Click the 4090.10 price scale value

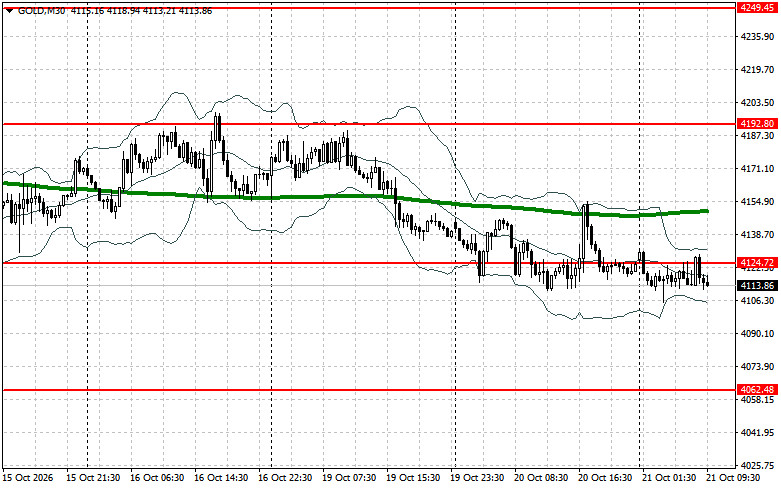pyautogui.click(x=757, y=334)
